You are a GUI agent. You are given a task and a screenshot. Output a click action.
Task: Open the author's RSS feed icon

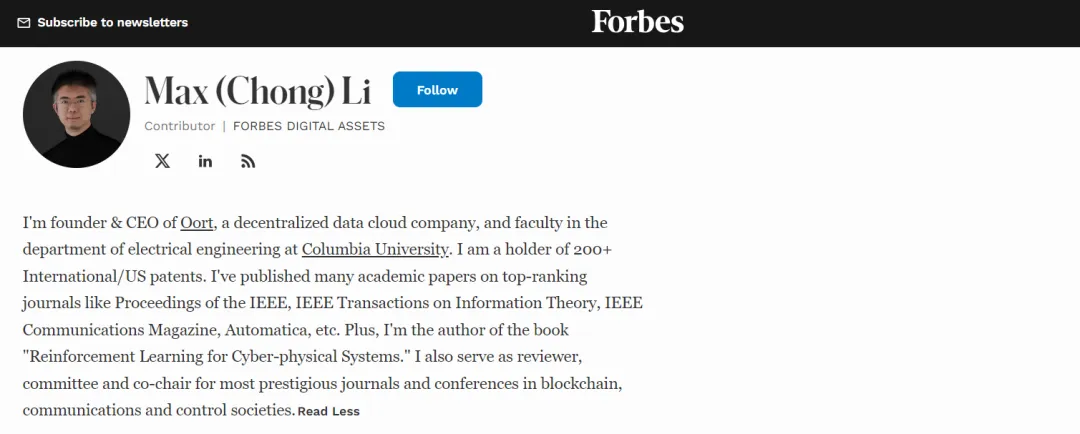pyautogui.click(x=248, y=161)
